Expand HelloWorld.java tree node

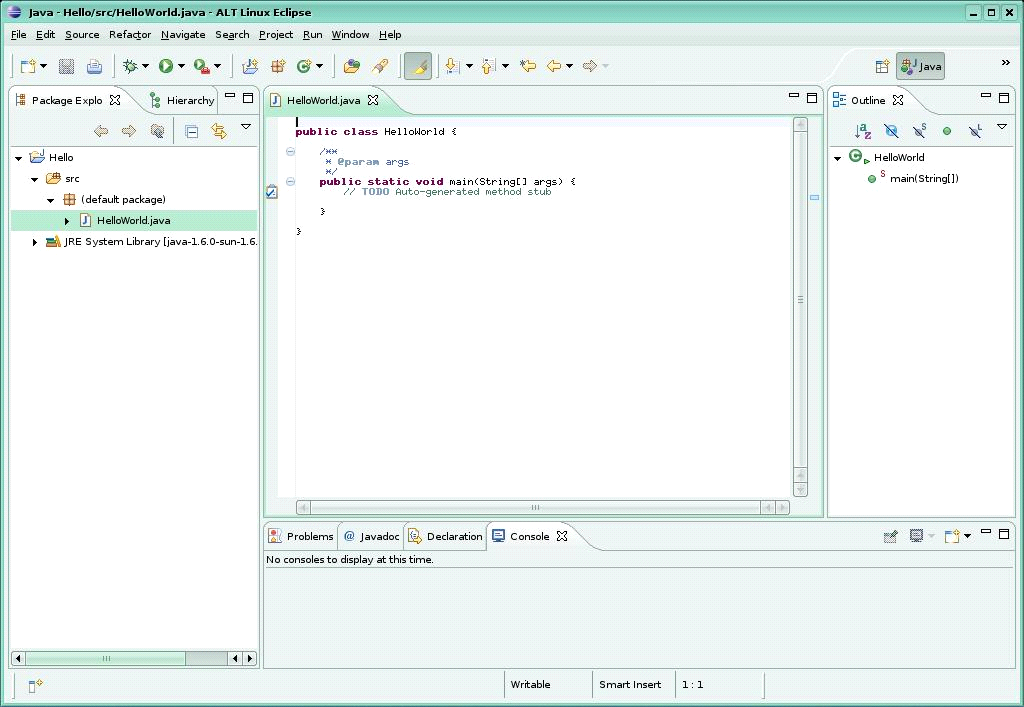(x=67, y=221)
